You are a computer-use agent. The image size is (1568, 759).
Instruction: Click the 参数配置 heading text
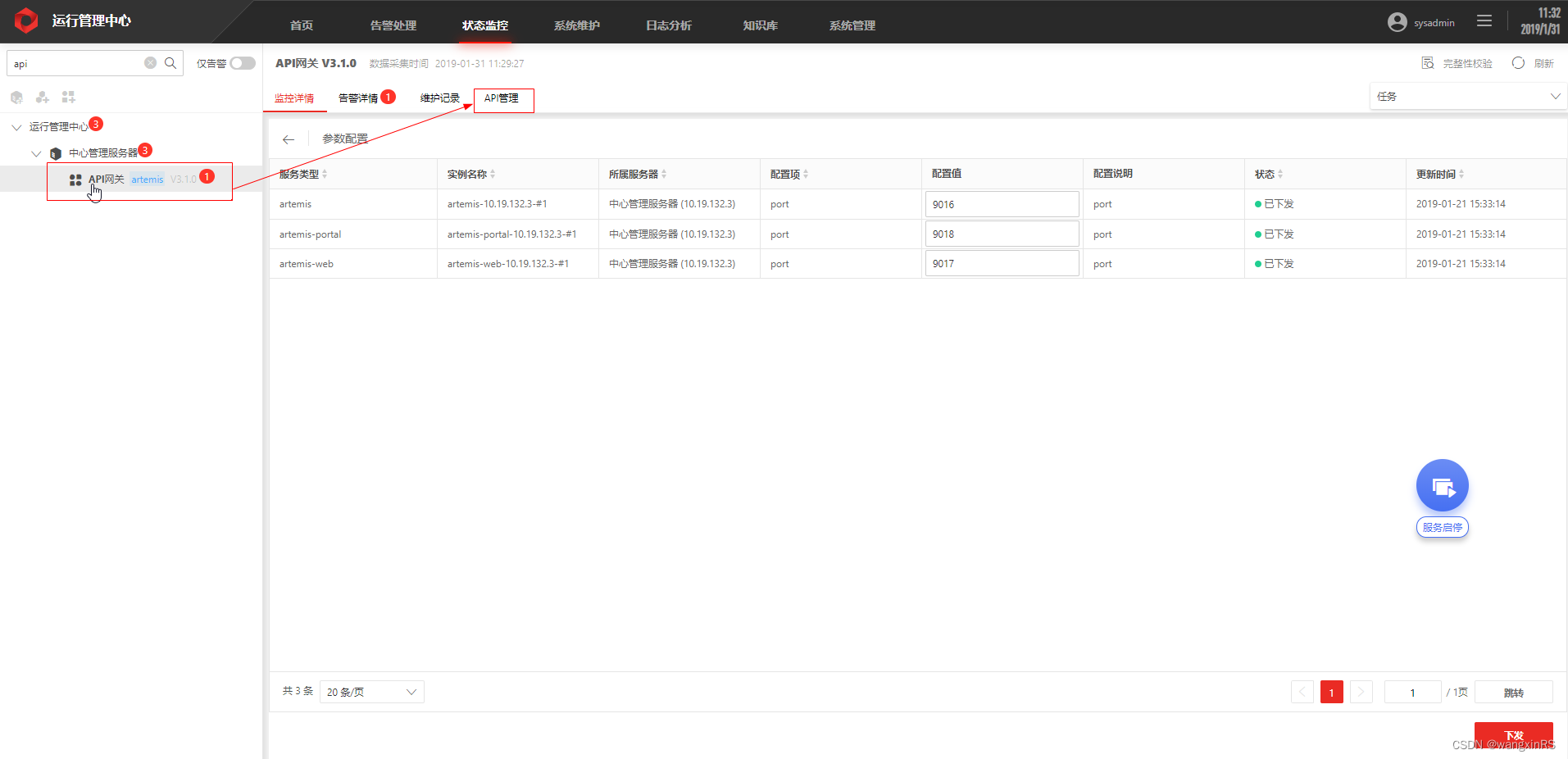point(345,139)
